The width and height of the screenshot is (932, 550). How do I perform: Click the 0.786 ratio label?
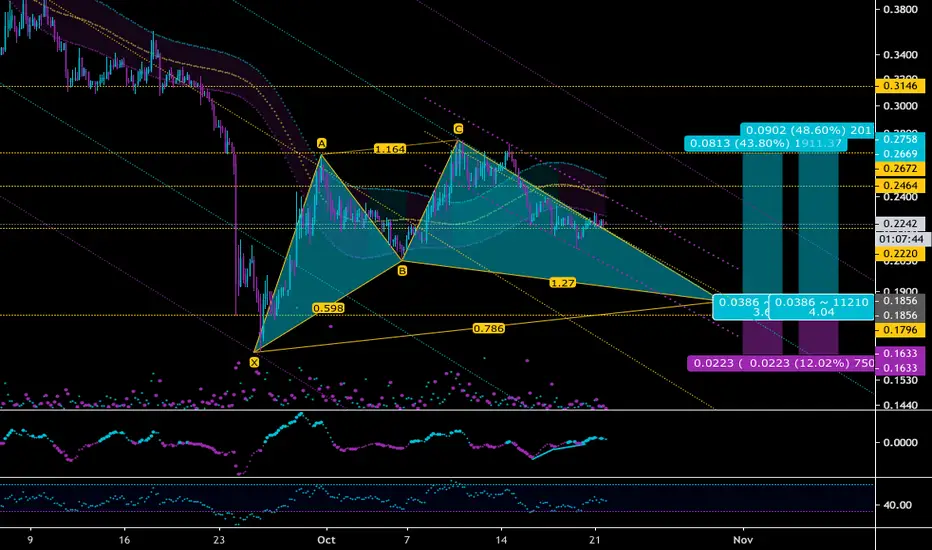(x=489, y=328)
